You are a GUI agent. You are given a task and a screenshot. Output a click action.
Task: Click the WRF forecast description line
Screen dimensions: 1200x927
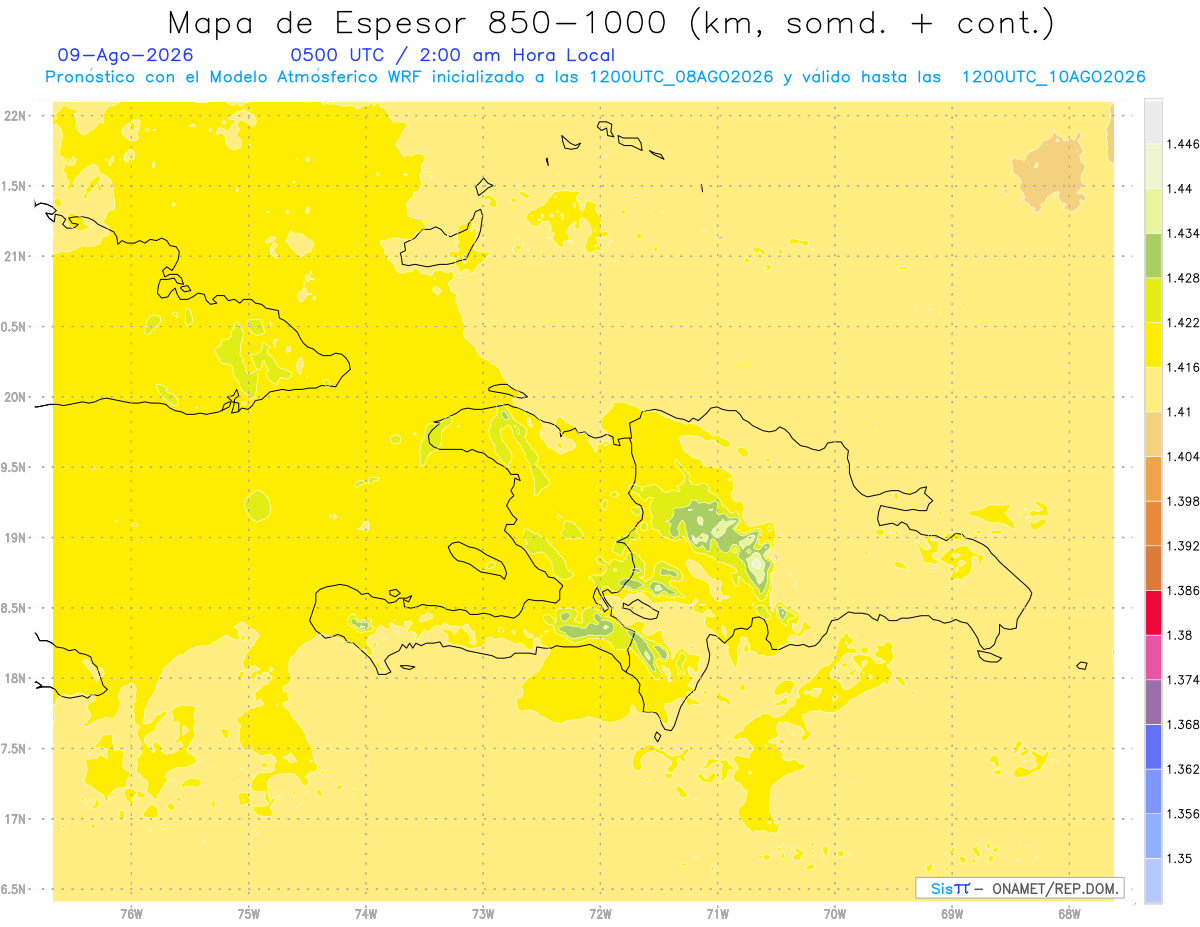595,77
